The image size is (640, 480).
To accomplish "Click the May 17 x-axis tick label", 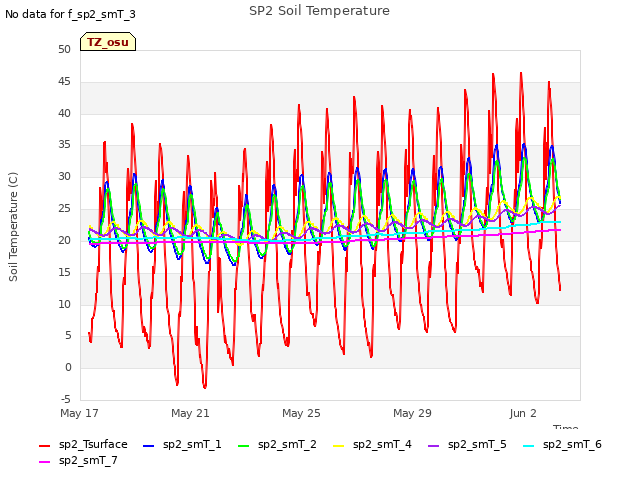I will (x=80, y=413).
